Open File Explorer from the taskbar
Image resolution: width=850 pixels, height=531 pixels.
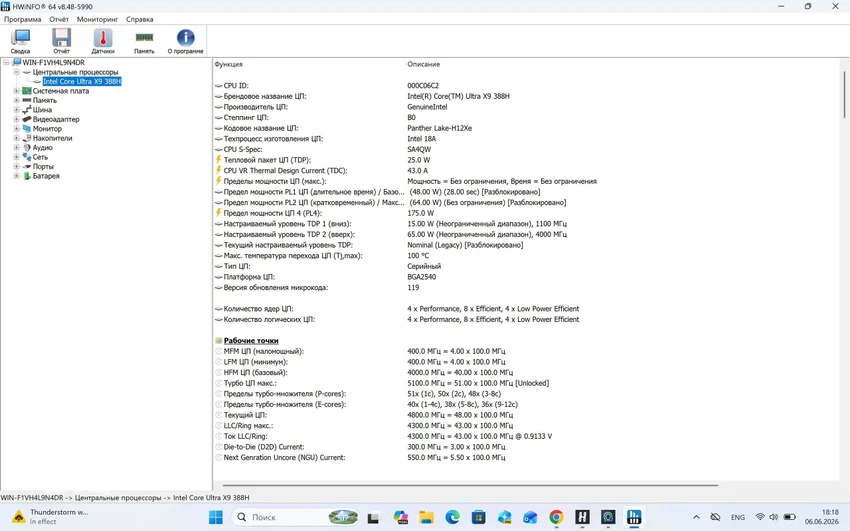426,517
